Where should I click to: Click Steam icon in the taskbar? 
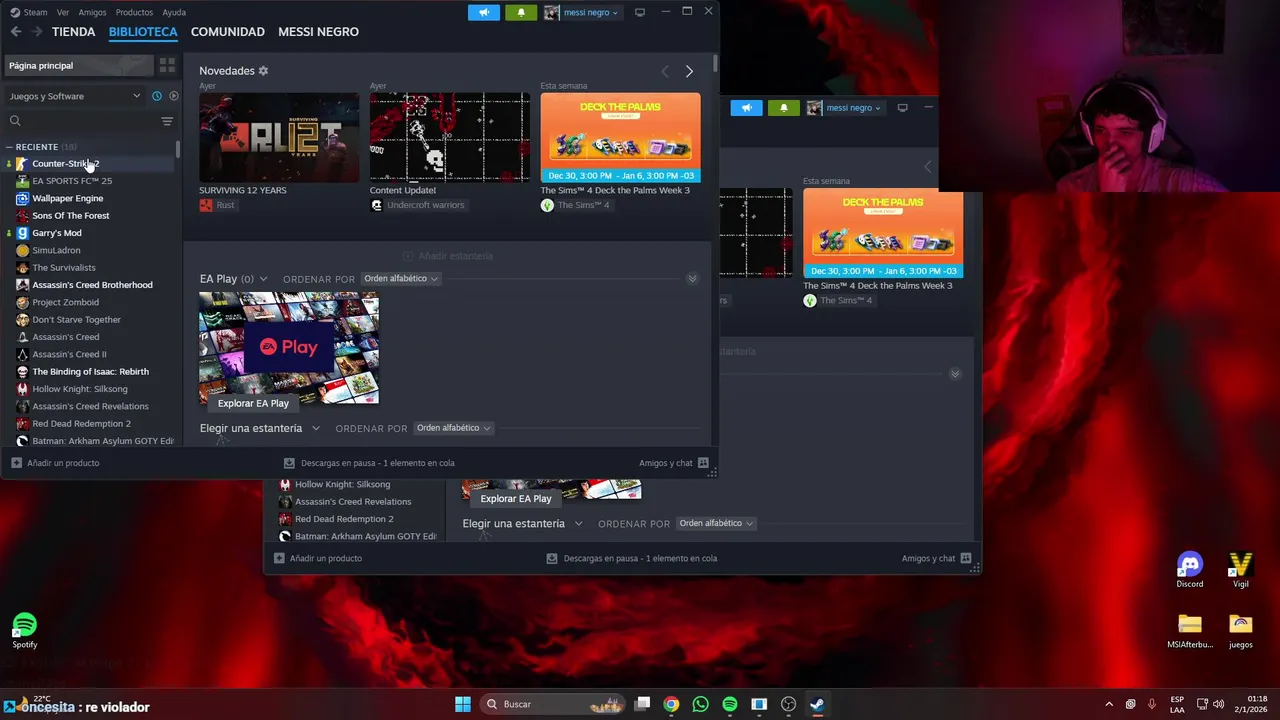point(817,704)
